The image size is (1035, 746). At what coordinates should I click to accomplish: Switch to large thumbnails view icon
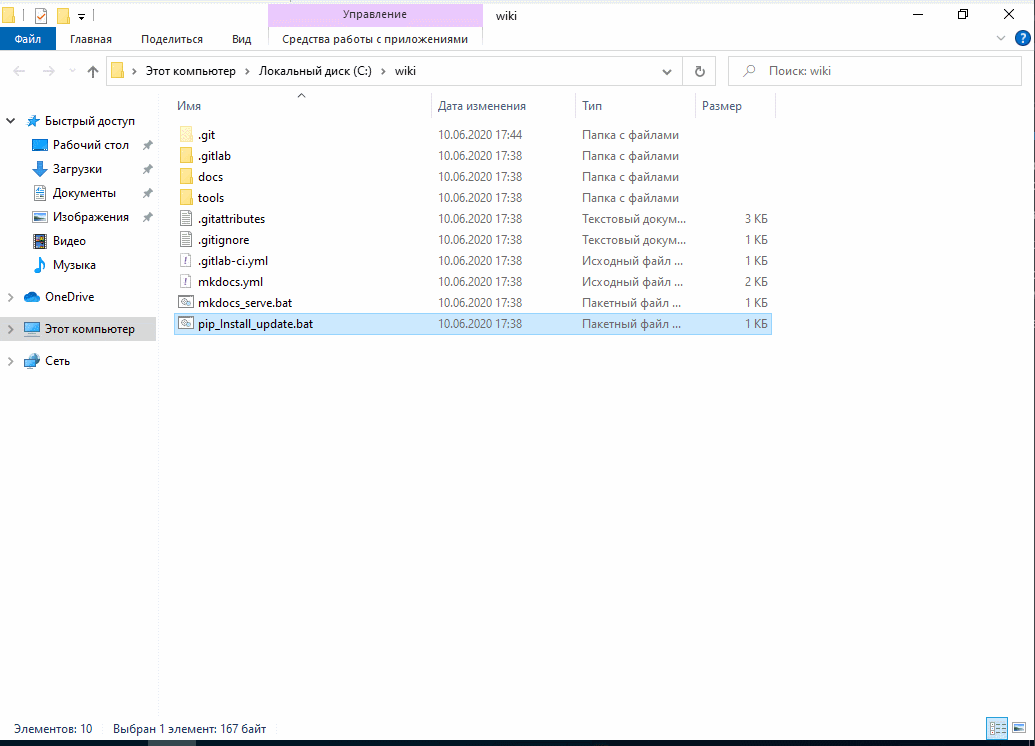[1018, 729]
